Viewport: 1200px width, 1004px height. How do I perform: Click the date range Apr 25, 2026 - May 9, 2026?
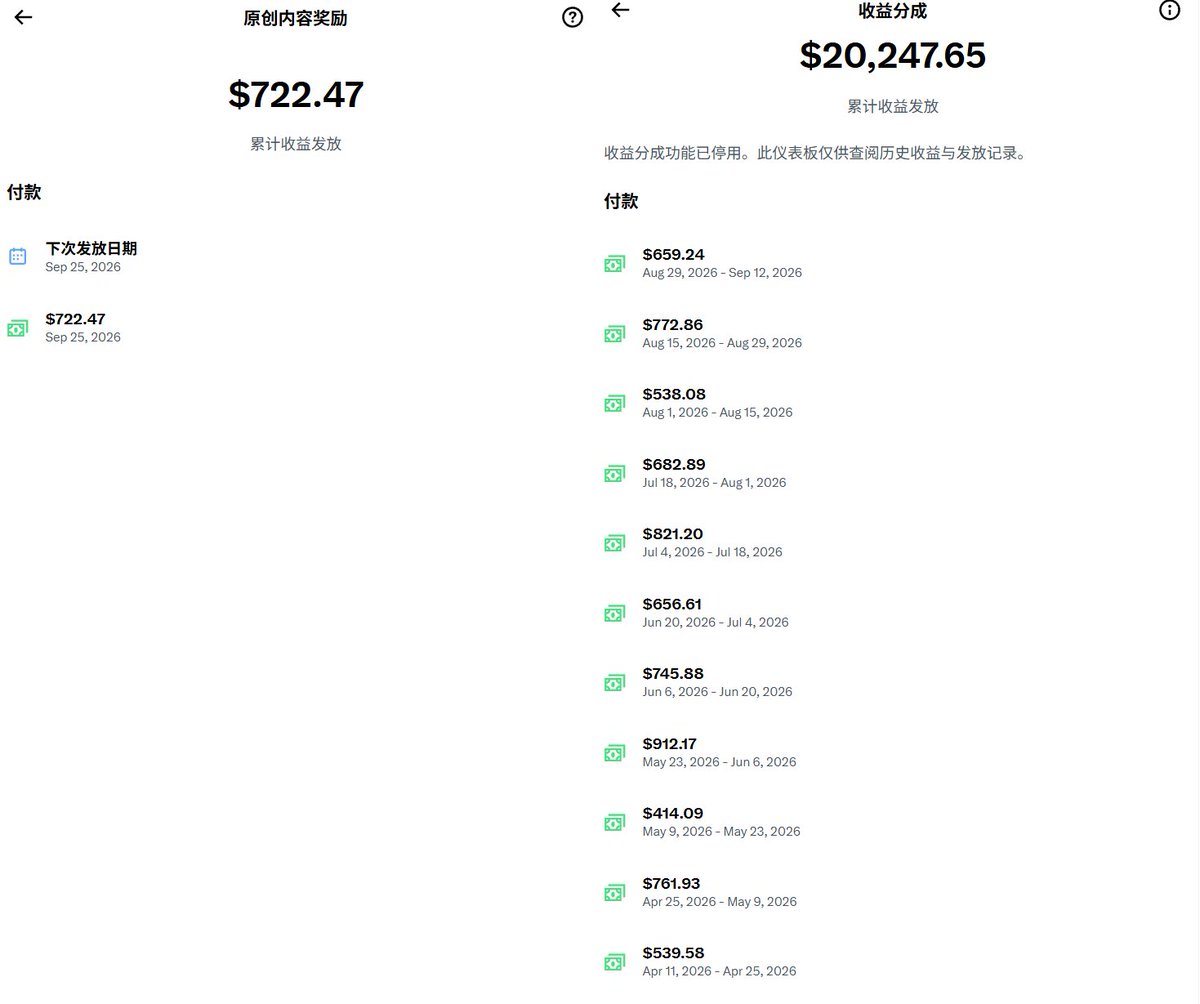[720, 902]
